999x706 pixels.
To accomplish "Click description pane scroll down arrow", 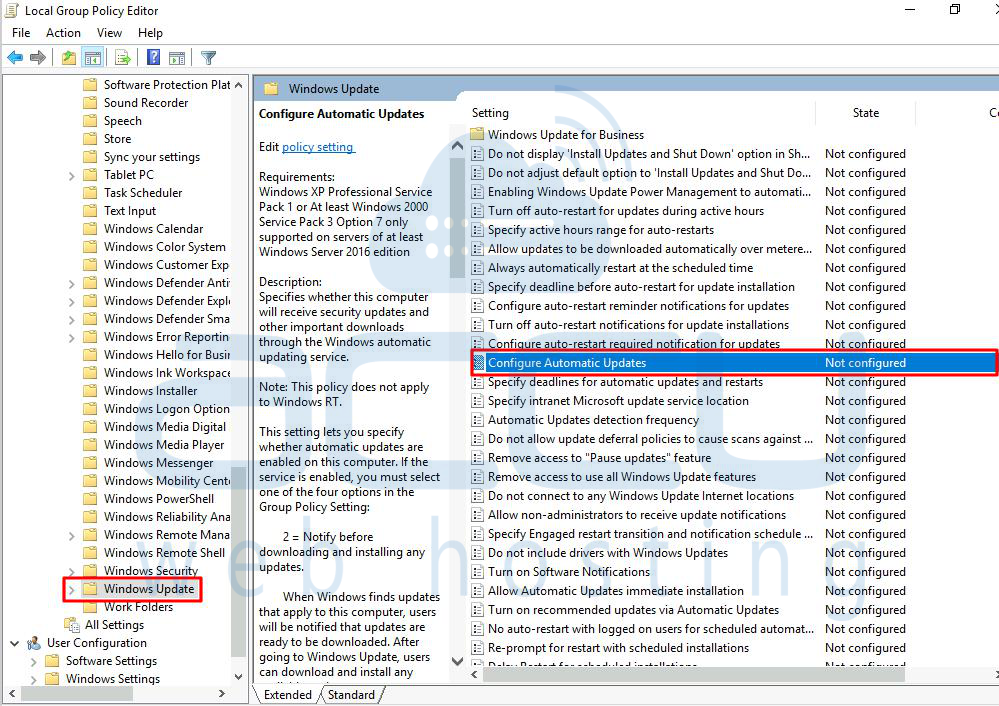I will pos(457,661).
